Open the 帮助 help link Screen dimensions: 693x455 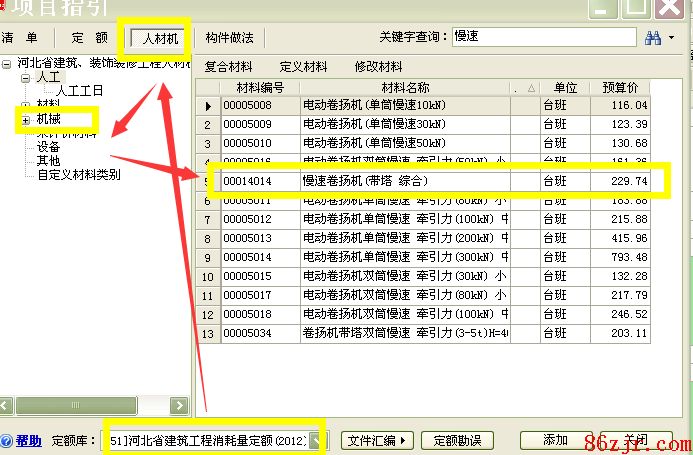pyautogui.click(x=28, y=440)
